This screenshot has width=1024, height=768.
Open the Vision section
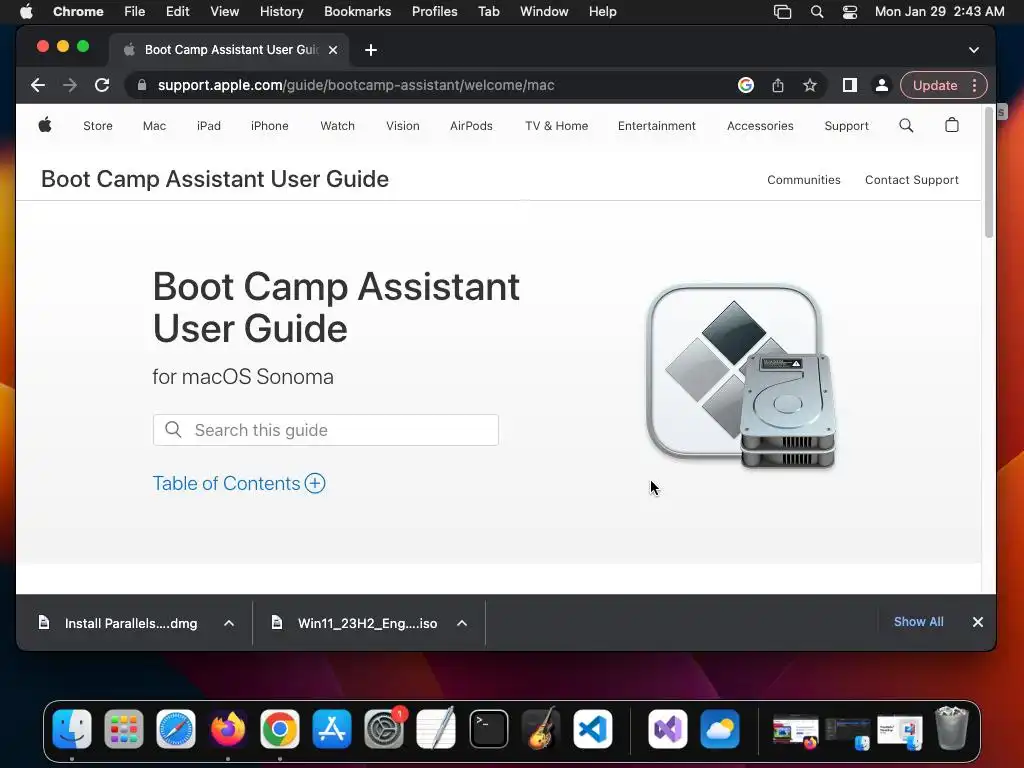point(403,125)
